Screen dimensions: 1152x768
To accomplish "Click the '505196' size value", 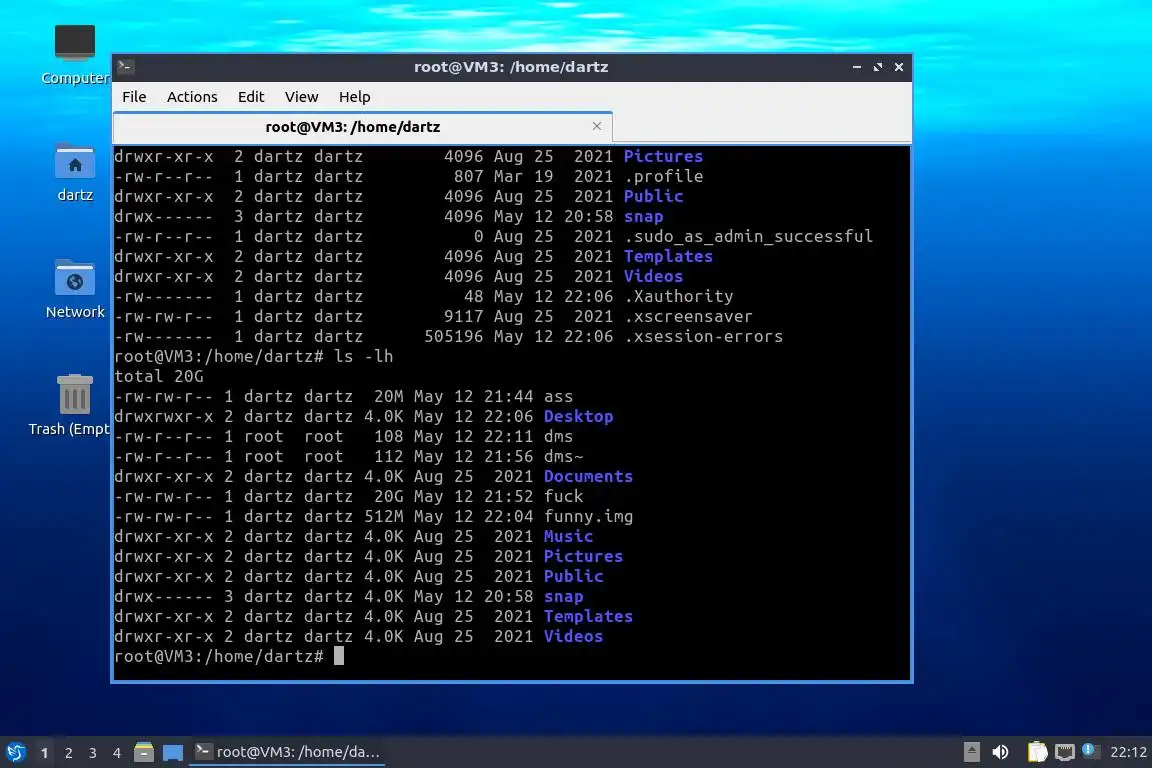I will coord(453,337).
